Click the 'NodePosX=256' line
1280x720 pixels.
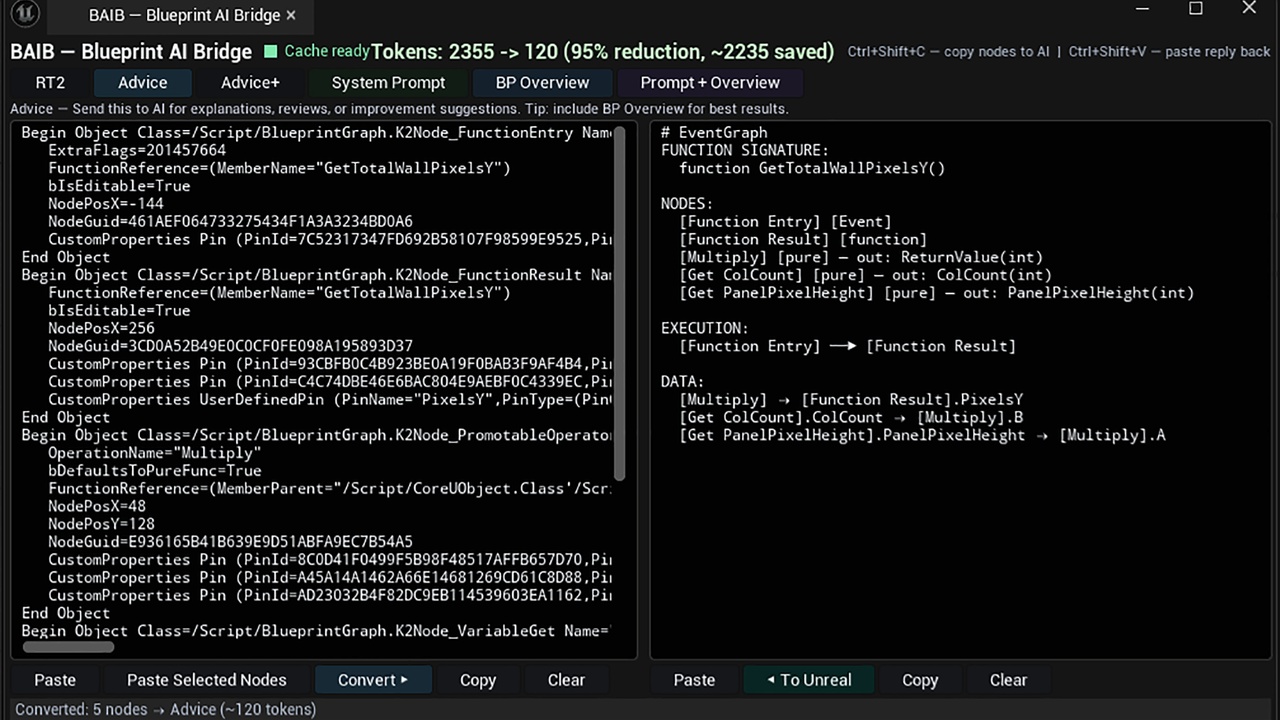pyautogui.click(x=101, y=328)
